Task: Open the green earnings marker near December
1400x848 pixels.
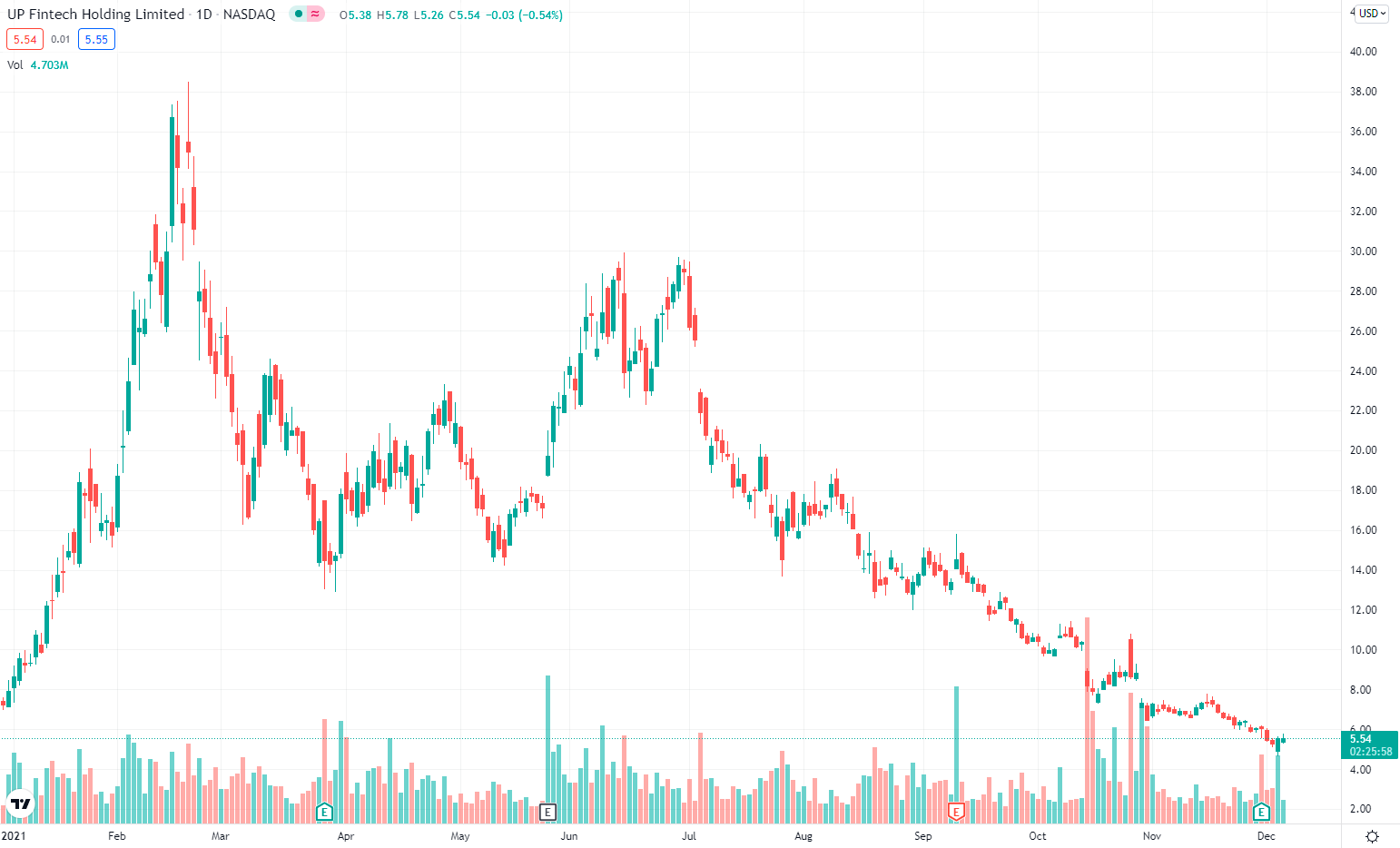Action: point(1260,812)
